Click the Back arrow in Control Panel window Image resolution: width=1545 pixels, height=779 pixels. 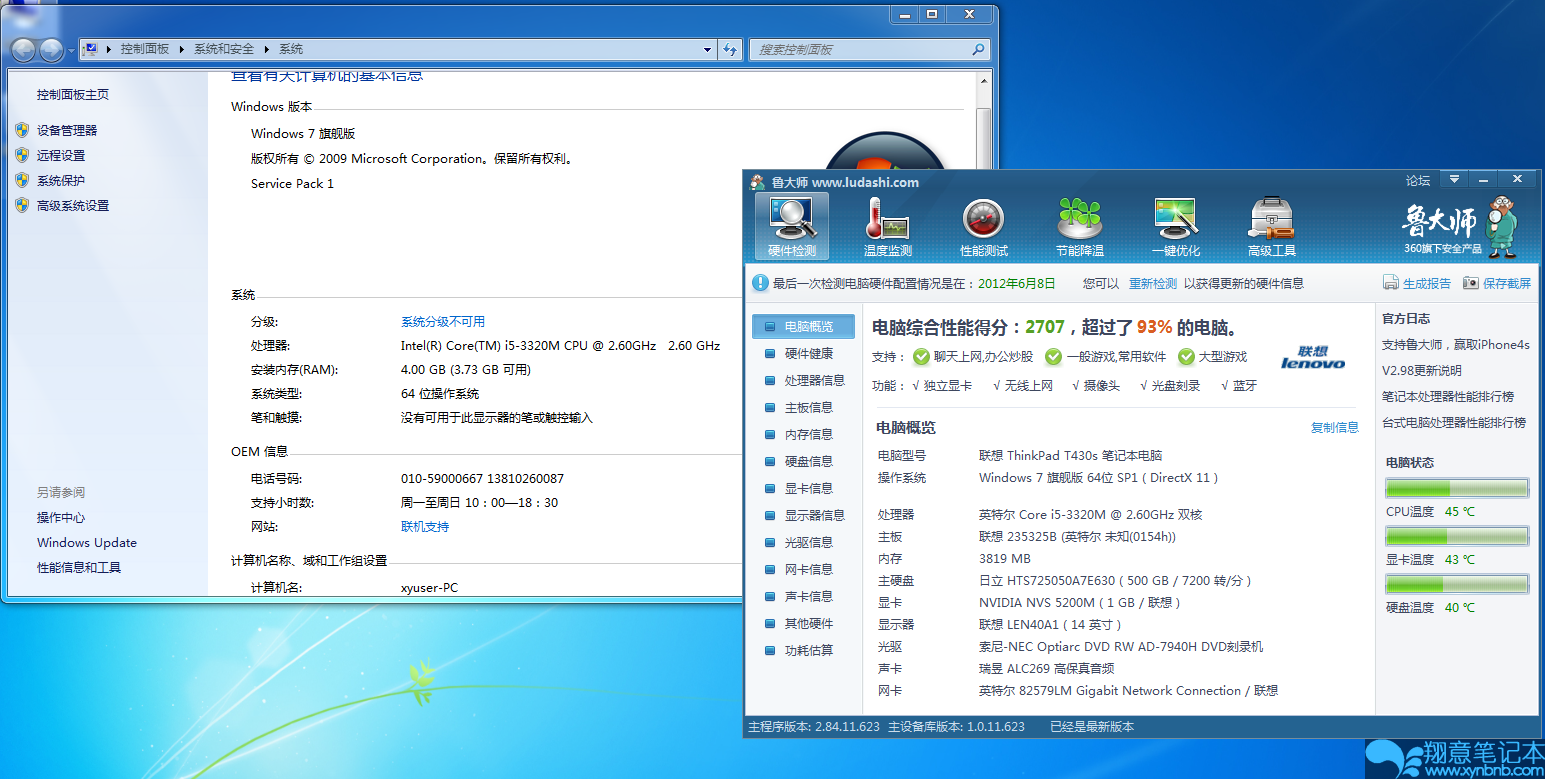pyautogui.click(x=23, y=49)
